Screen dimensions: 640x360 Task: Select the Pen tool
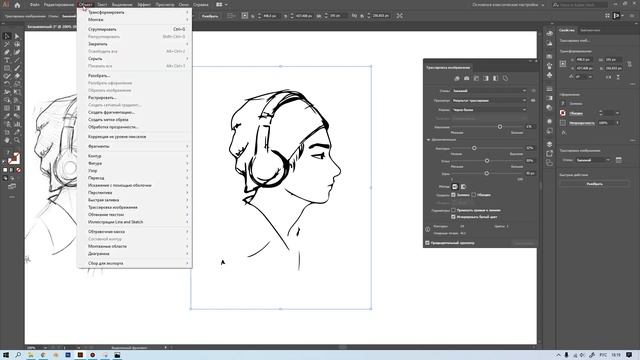point(7,52)
